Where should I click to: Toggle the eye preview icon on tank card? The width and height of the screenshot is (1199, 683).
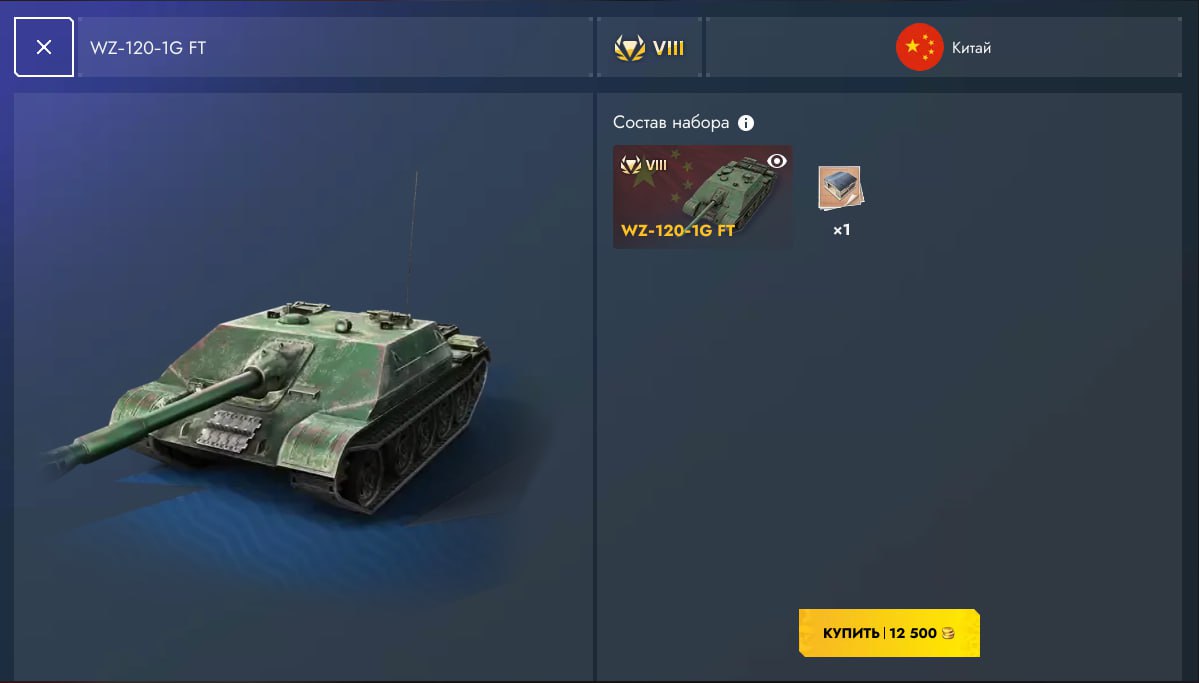tap(776, 161)
